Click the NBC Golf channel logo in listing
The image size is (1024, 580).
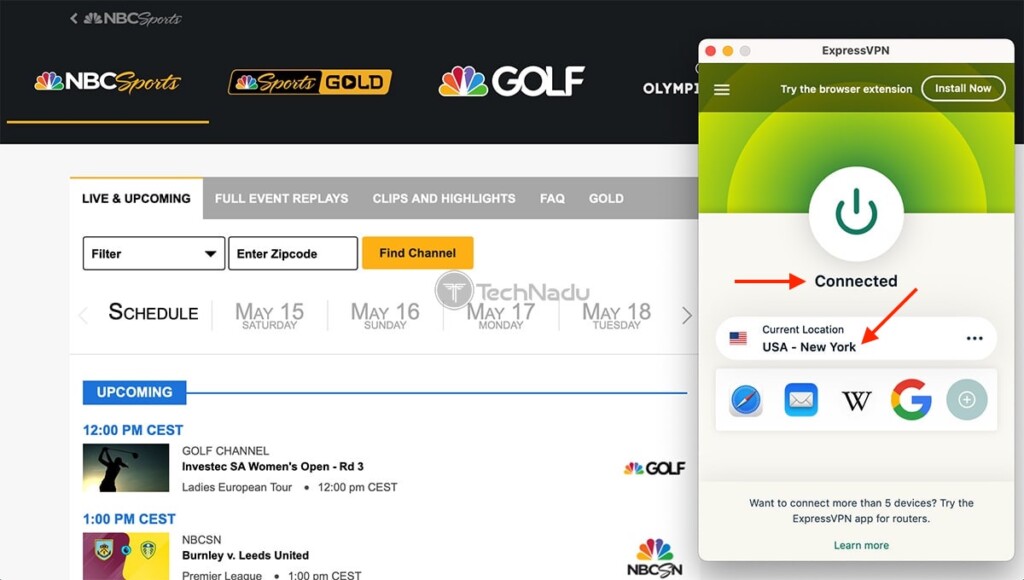[654, 468]
